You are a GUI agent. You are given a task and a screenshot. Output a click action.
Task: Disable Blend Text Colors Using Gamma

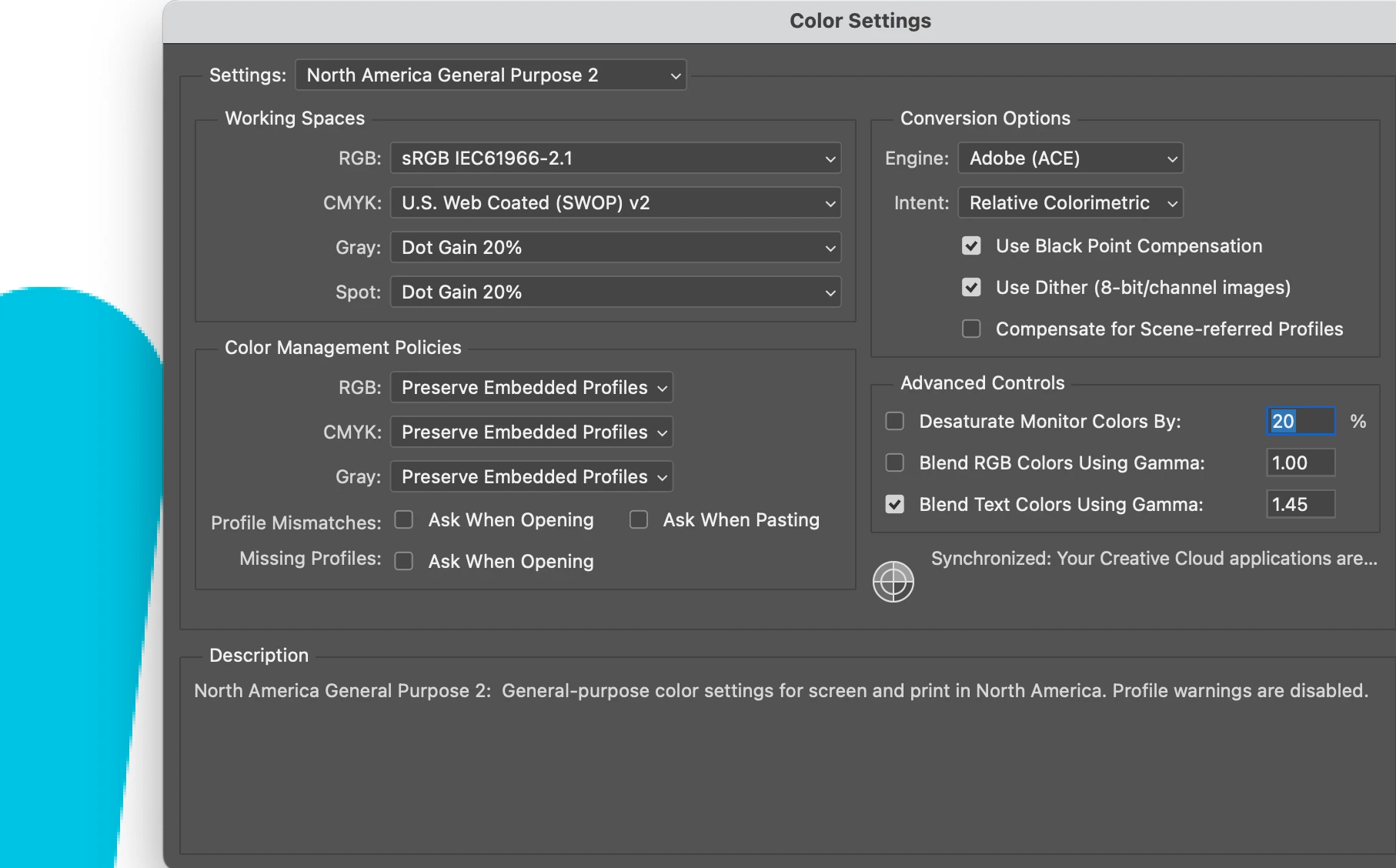(x=894, y=505)
